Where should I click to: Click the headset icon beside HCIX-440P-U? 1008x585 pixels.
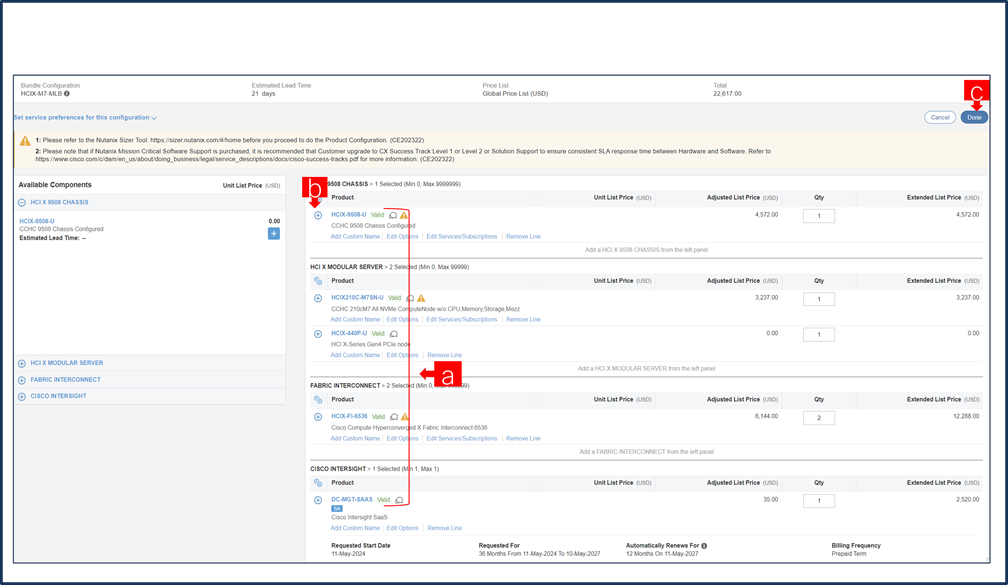(x=394, y=334)
